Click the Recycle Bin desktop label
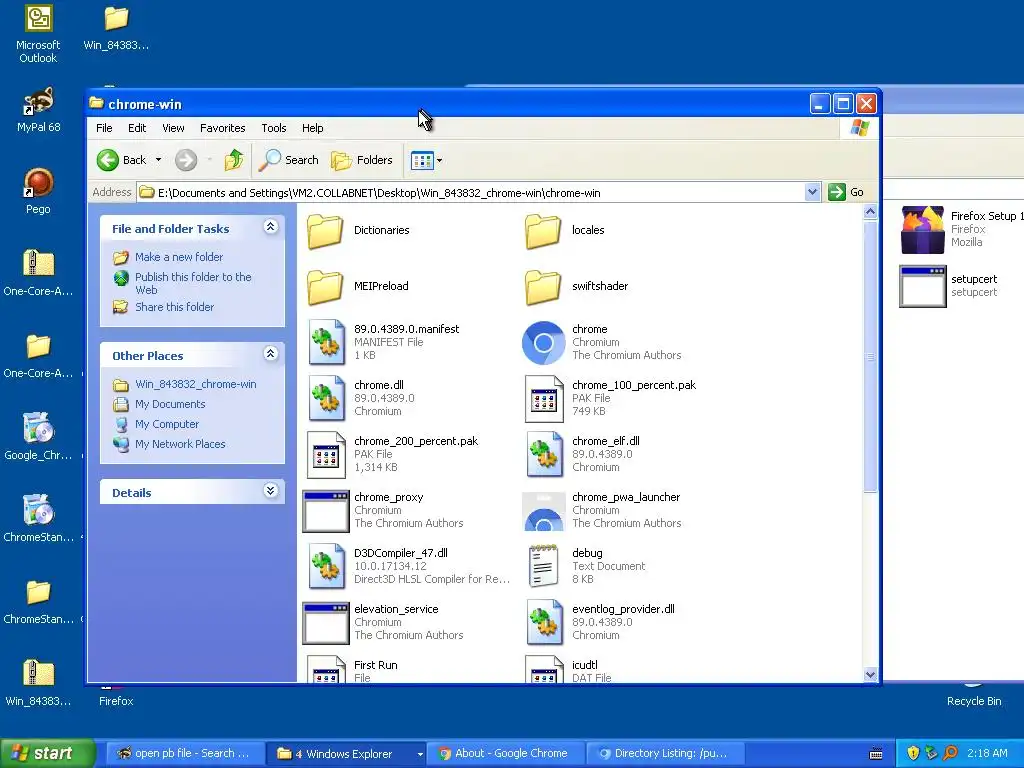 (974, 701)
